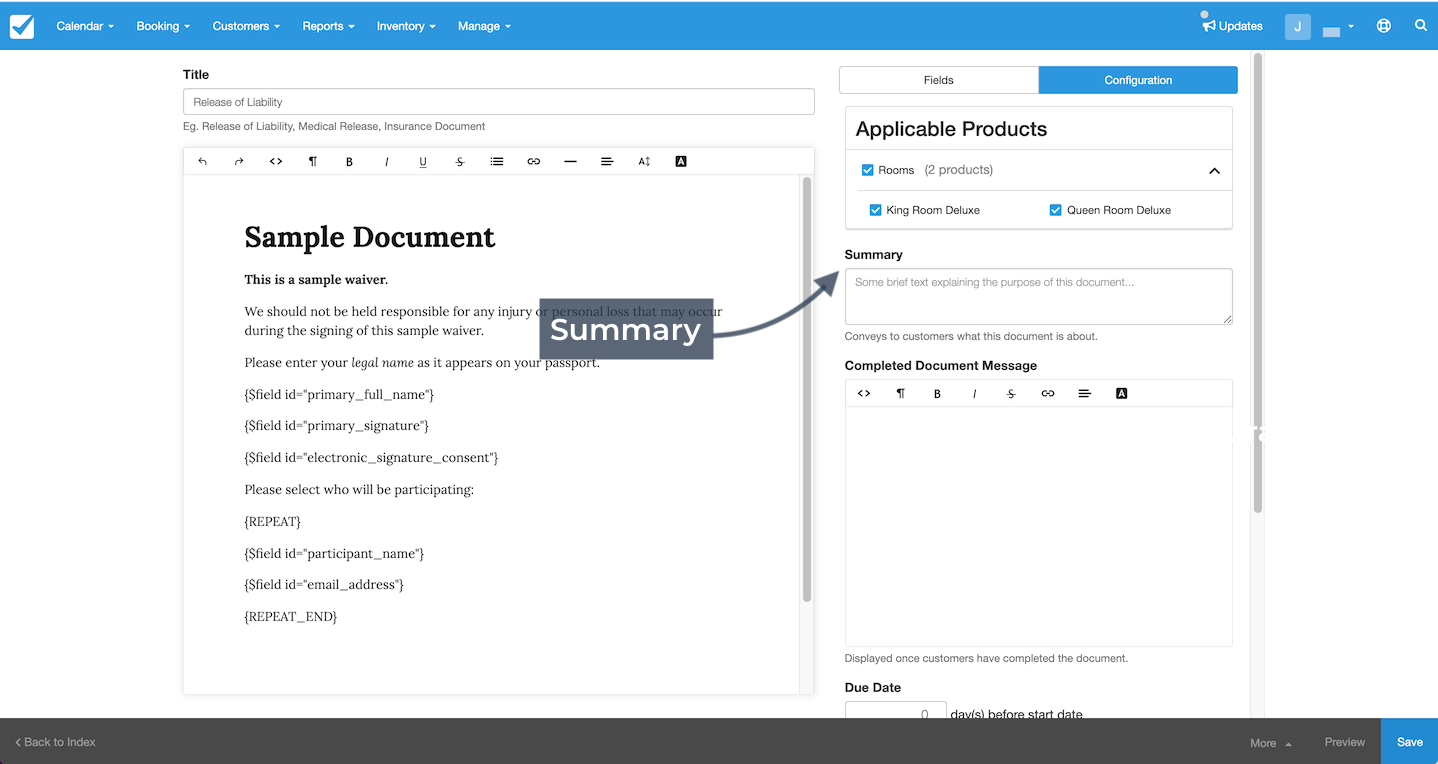This screenshot has height=764, width=1438.
Task: Click the Title input field
Action: pos(498,102)
